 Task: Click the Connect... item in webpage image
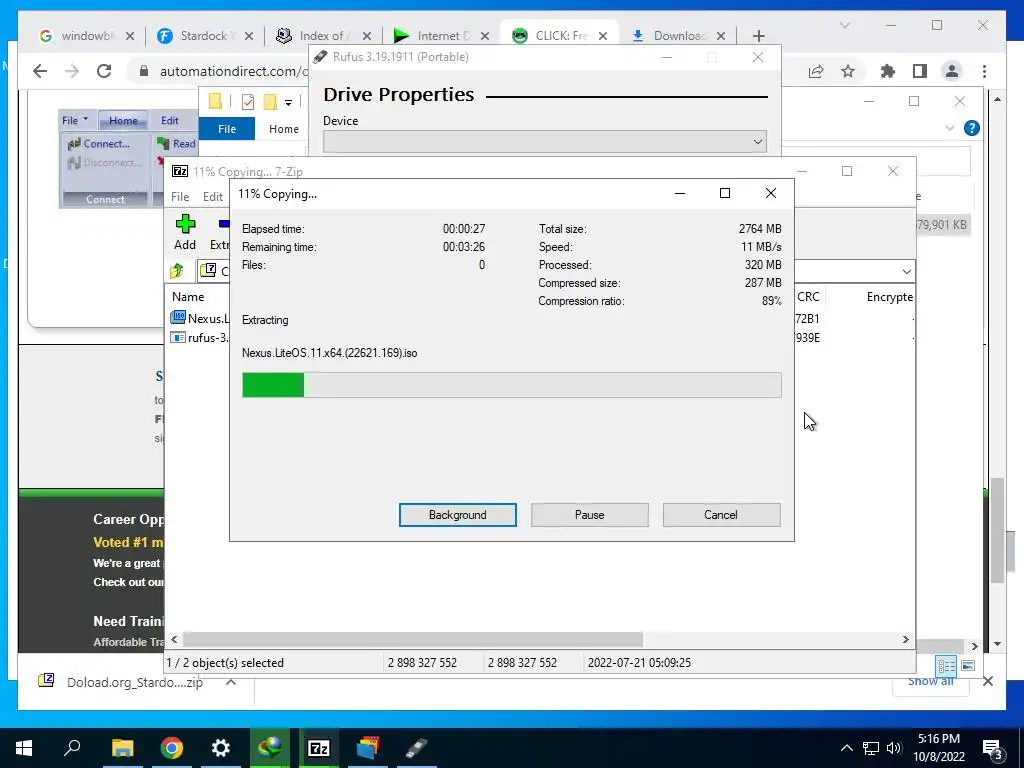pyautogui.click(x=99, y=144)
